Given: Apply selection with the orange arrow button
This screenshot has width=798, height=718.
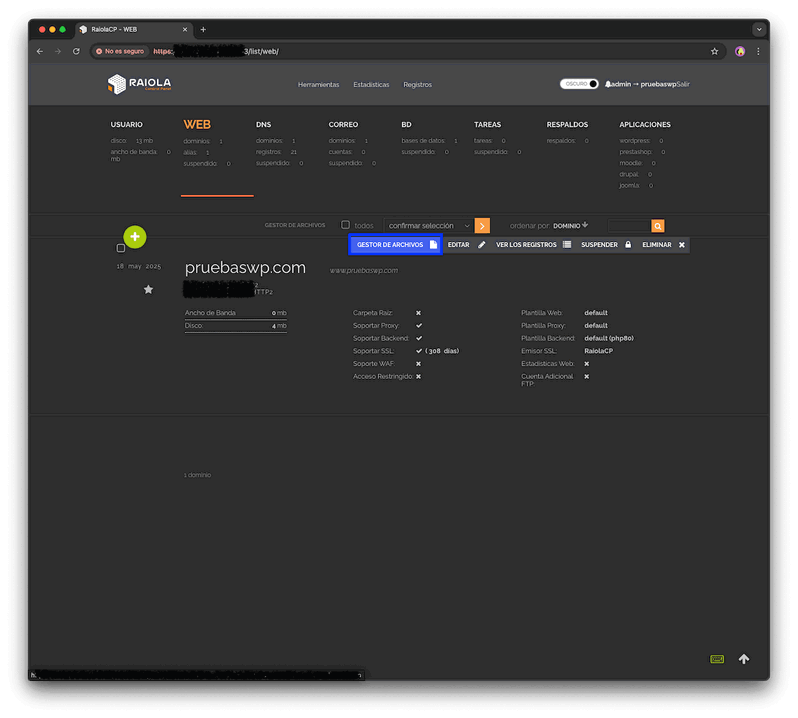Looking at the screenshot, I should pyautogui.click(x=482, y=225).
